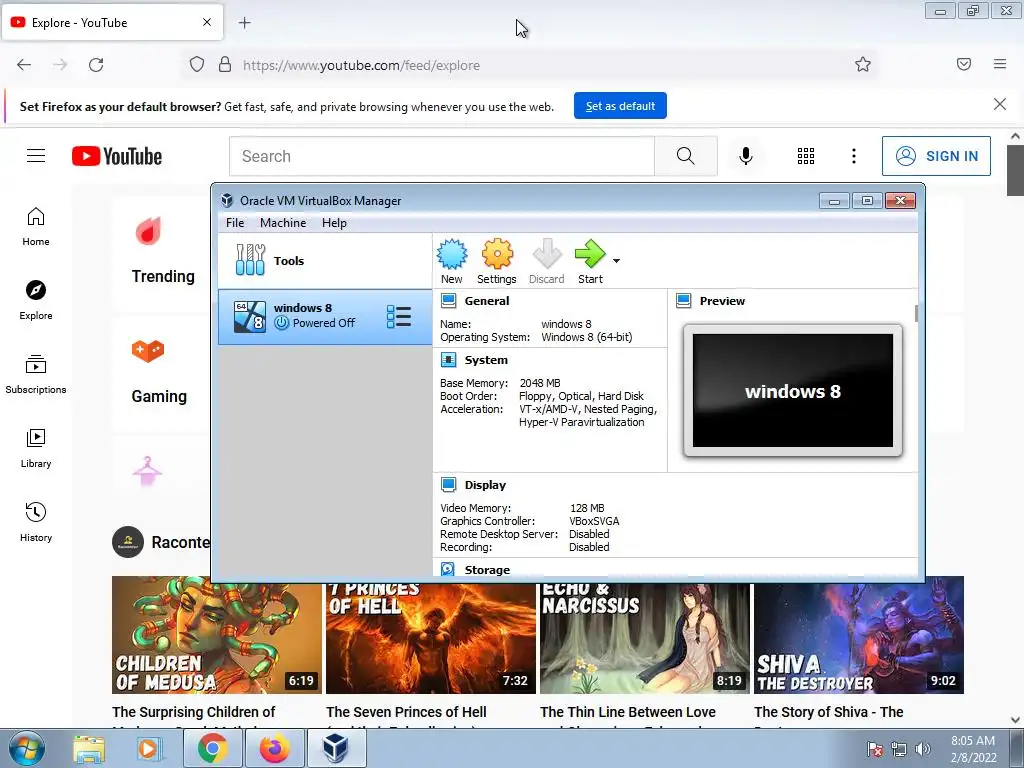Open Chrome from the taskbar
Screen dimensions: 1024x768
coord(213,748)
